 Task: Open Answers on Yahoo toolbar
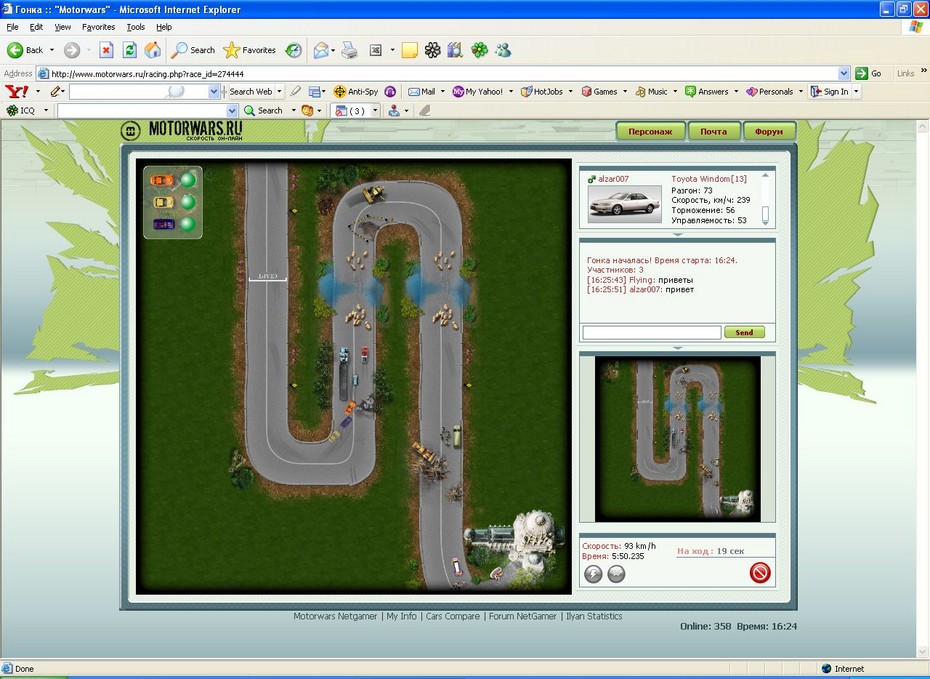click(706, 91)
